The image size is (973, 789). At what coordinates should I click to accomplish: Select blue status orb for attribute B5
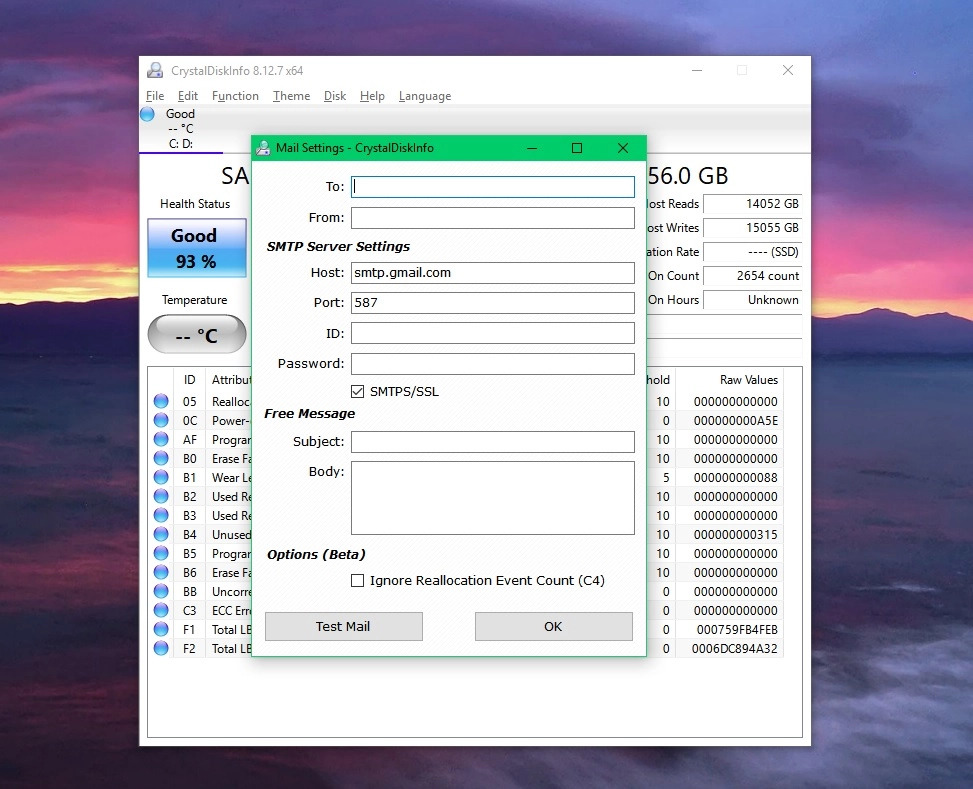161,553
